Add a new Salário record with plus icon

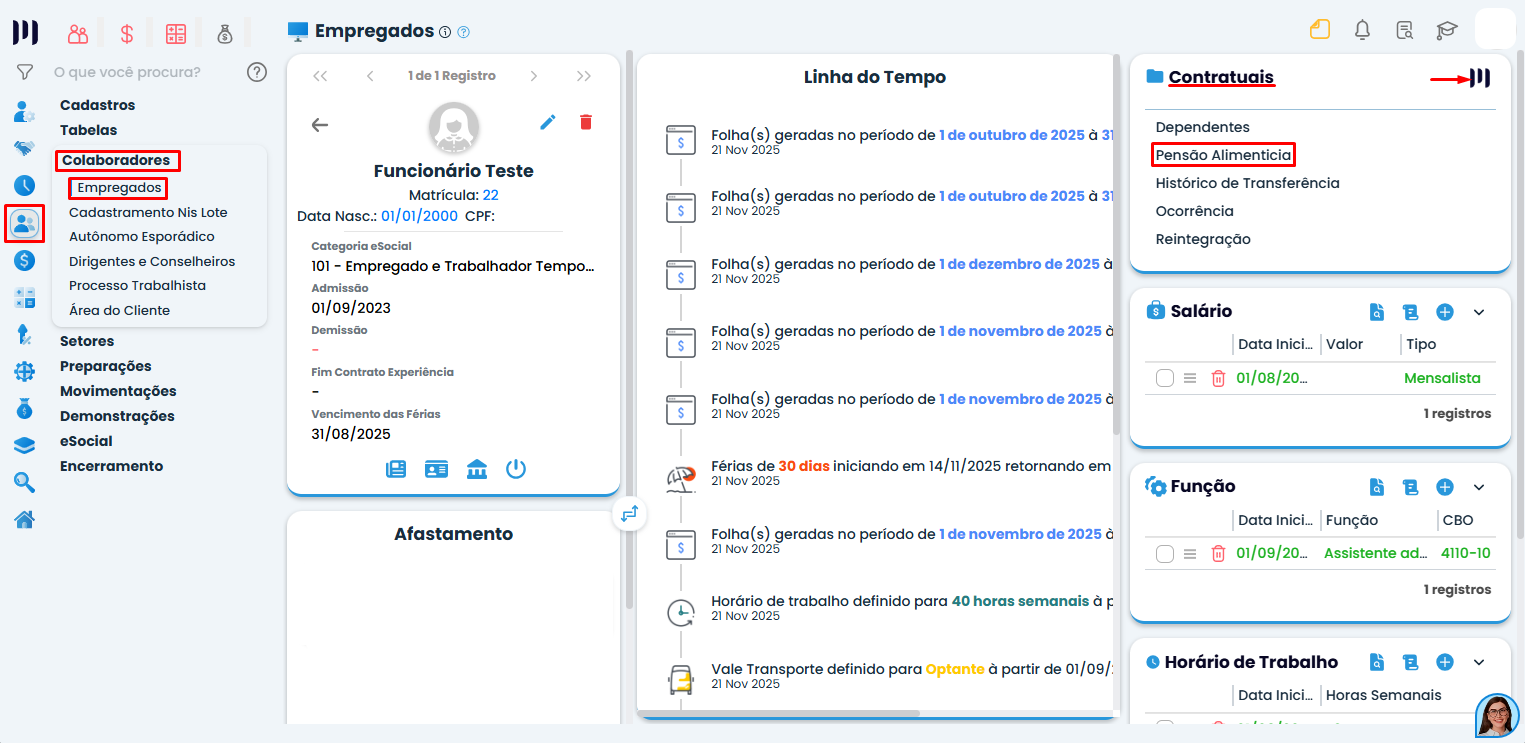coord(1444,312)
